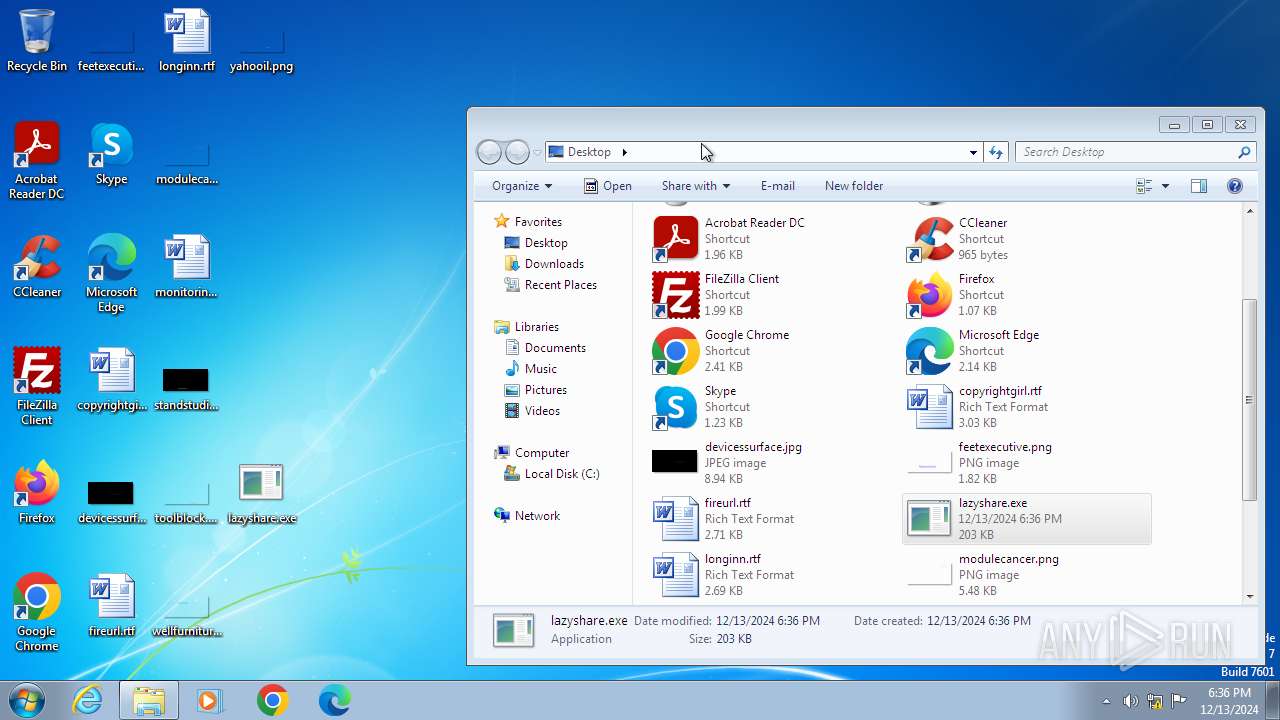Select fireurl.rtf icon on desktop
This screenshot has width=1280, height=720.
[x=111, y=606]
